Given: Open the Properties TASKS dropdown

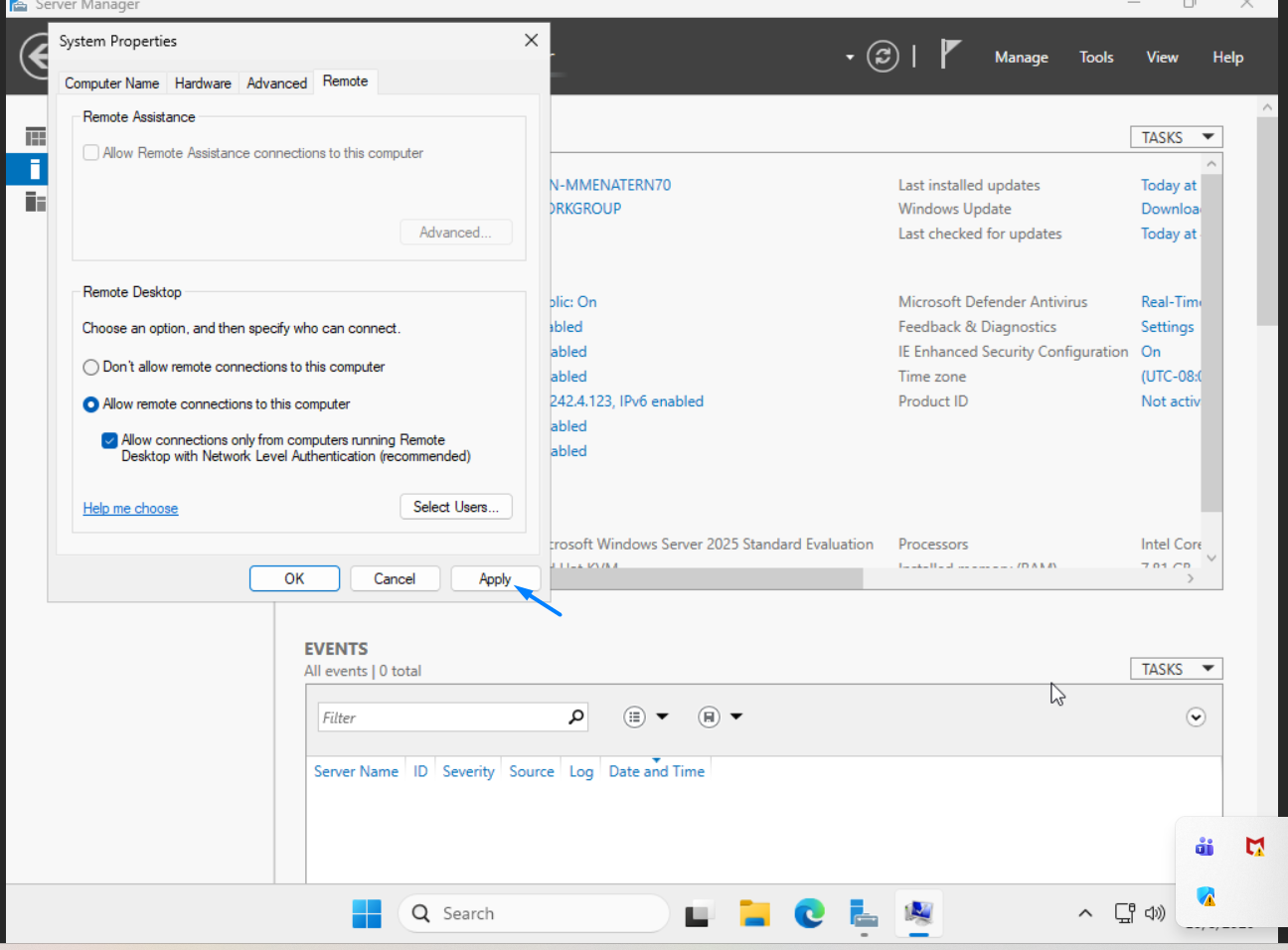Looking at the screenshot, I should (1176, 137).
